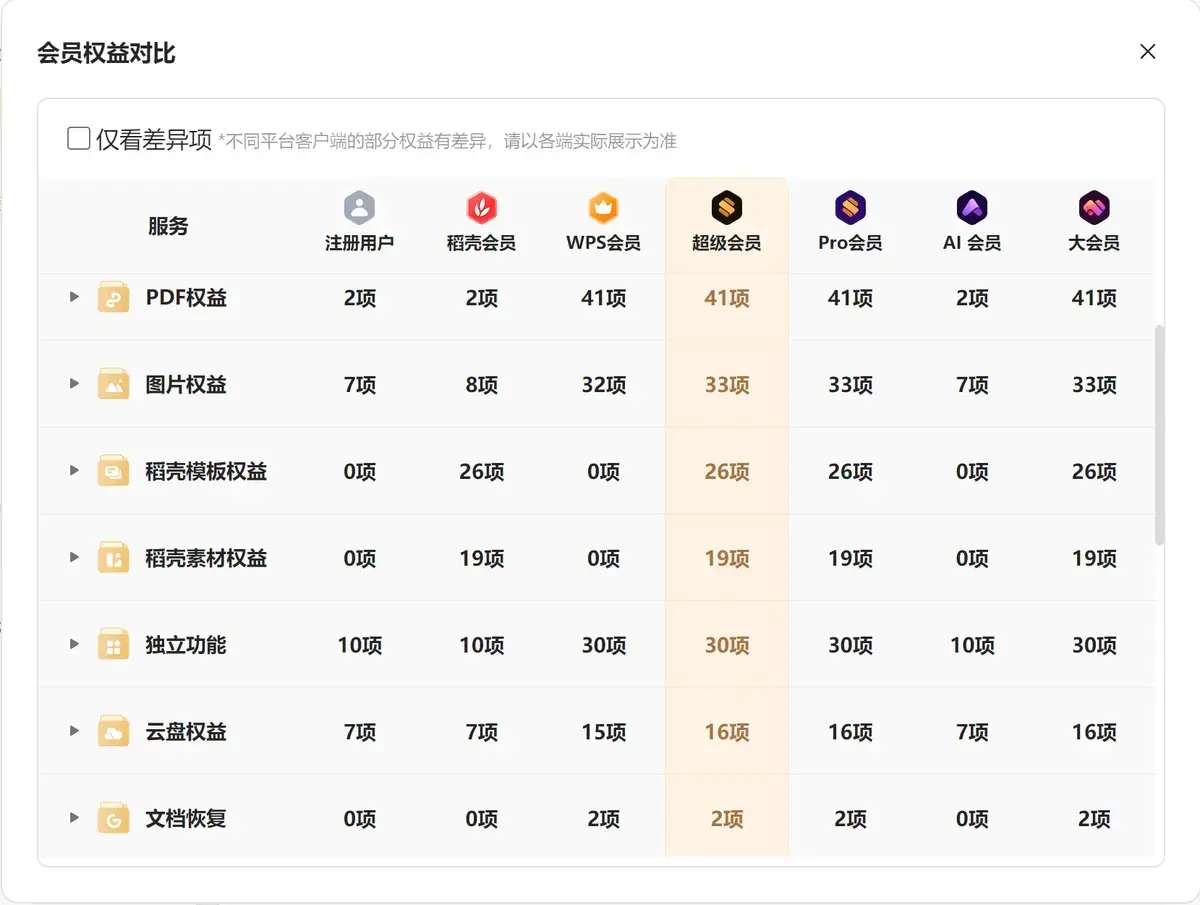This screenshot has height=905, width=1200.
Task: Select the 稻壳素材权益 row label
Action: pyautogui.click(x=206, y=558)
